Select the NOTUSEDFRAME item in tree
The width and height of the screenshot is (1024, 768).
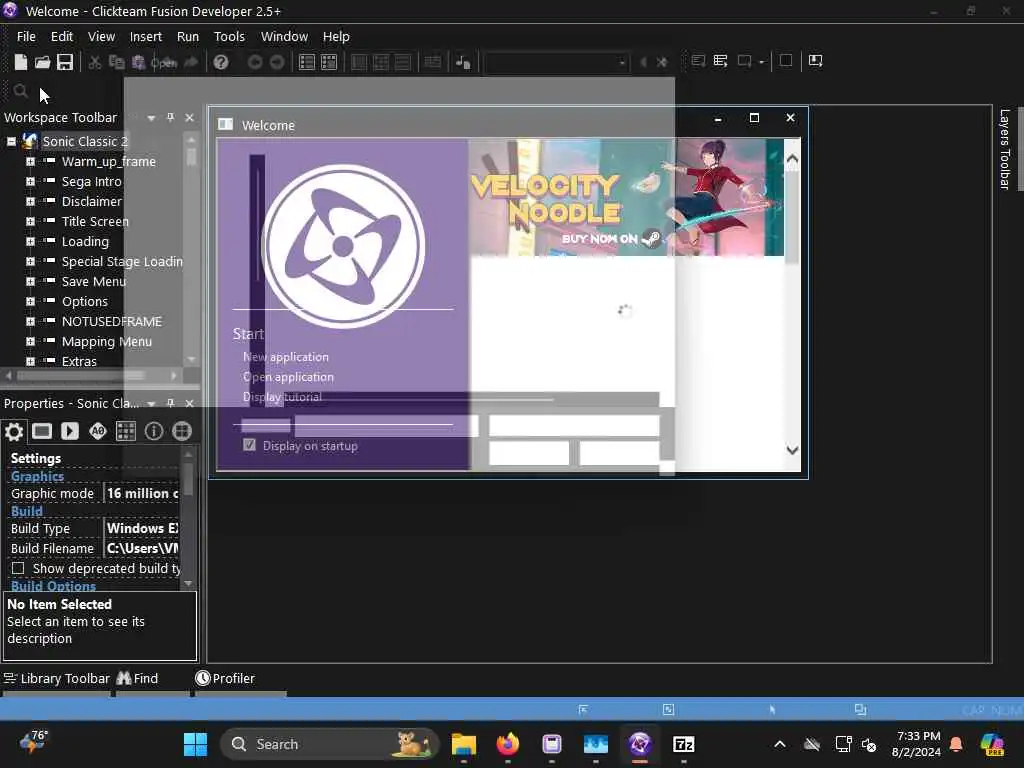point(112,321)
